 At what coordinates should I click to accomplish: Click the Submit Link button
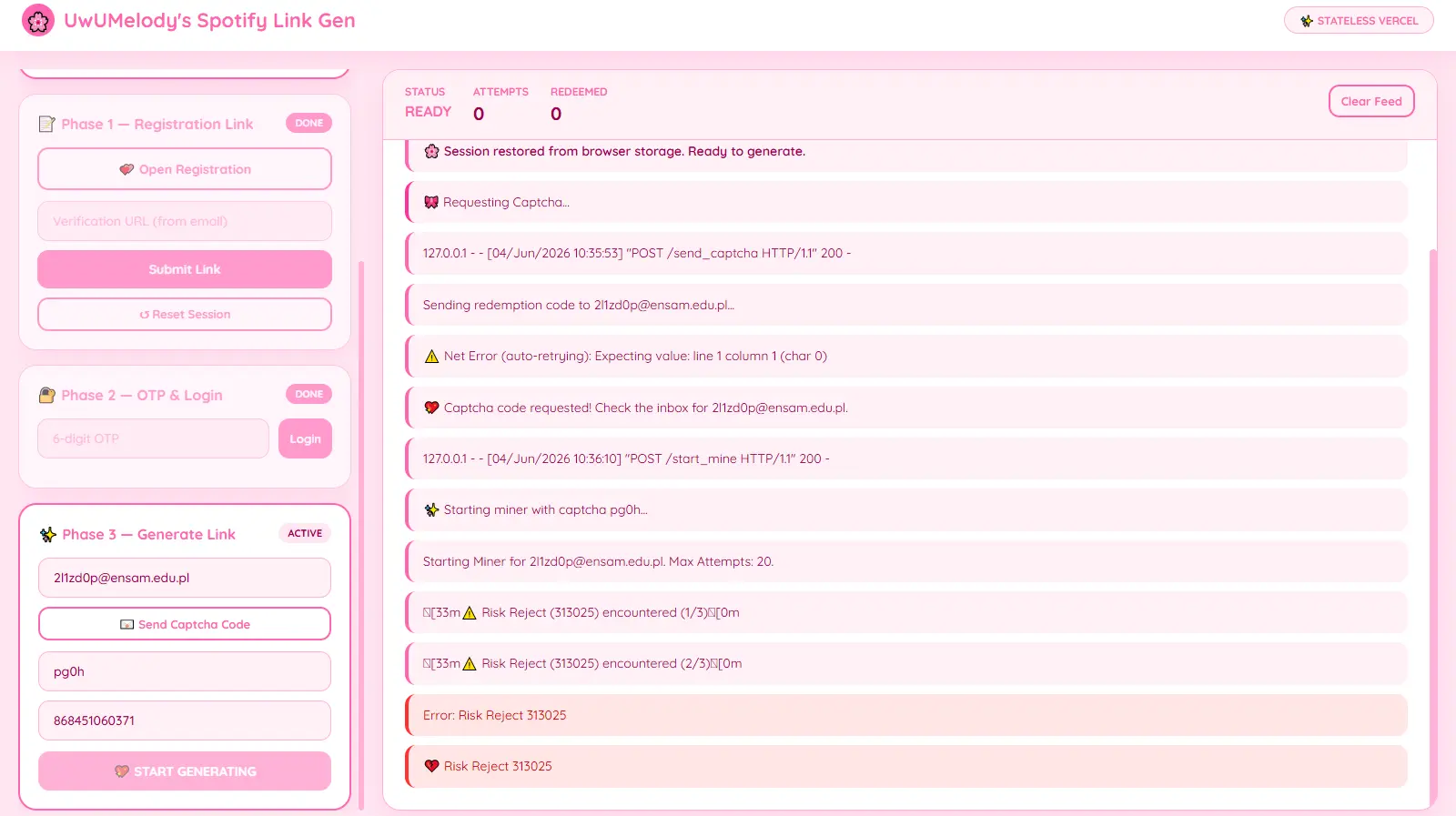tap(185, 269)
